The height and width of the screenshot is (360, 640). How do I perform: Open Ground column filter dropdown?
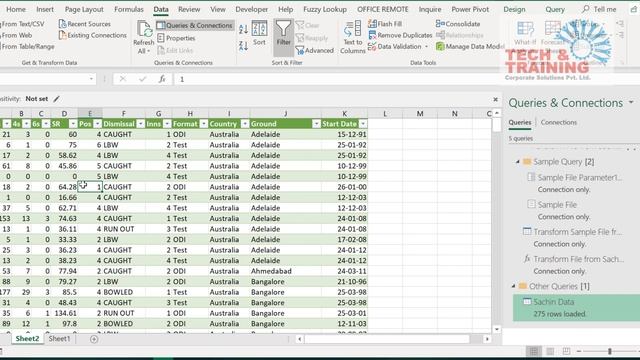pos(316,124)
